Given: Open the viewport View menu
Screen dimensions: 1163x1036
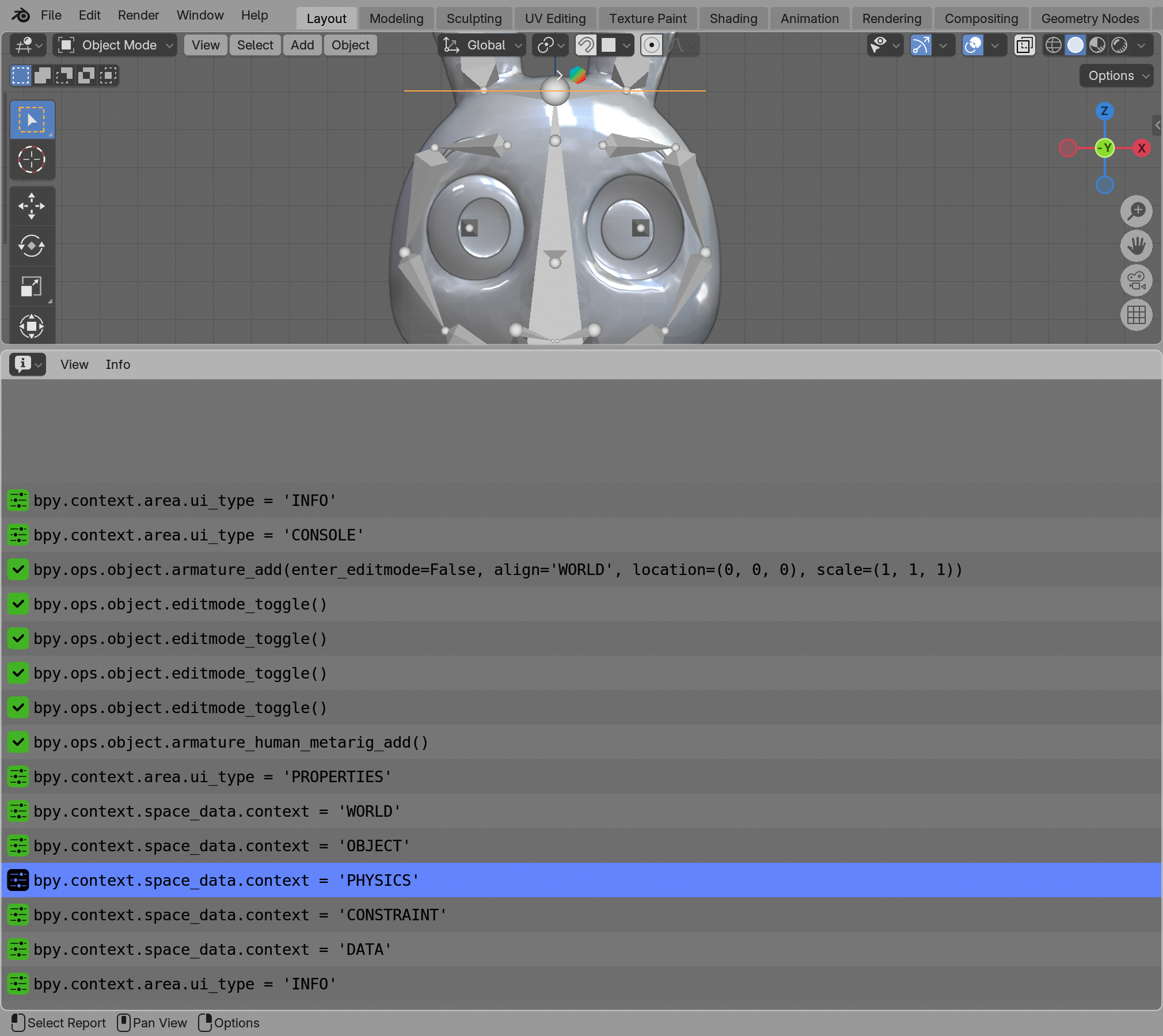Looking at the screenshot, I should [206, 45].
